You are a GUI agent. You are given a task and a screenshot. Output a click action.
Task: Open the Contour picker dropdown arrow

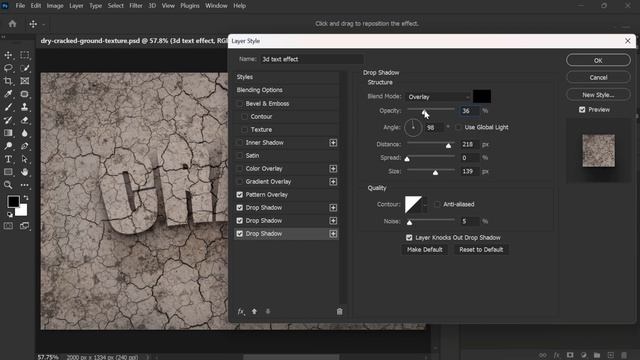425,204
